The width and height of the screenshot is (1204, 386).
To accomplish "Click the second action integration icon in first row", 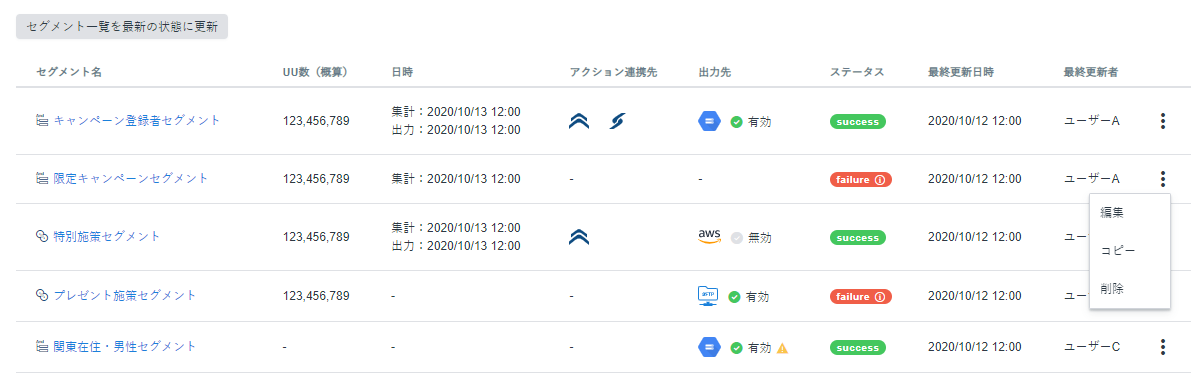I will click(618, 121).
